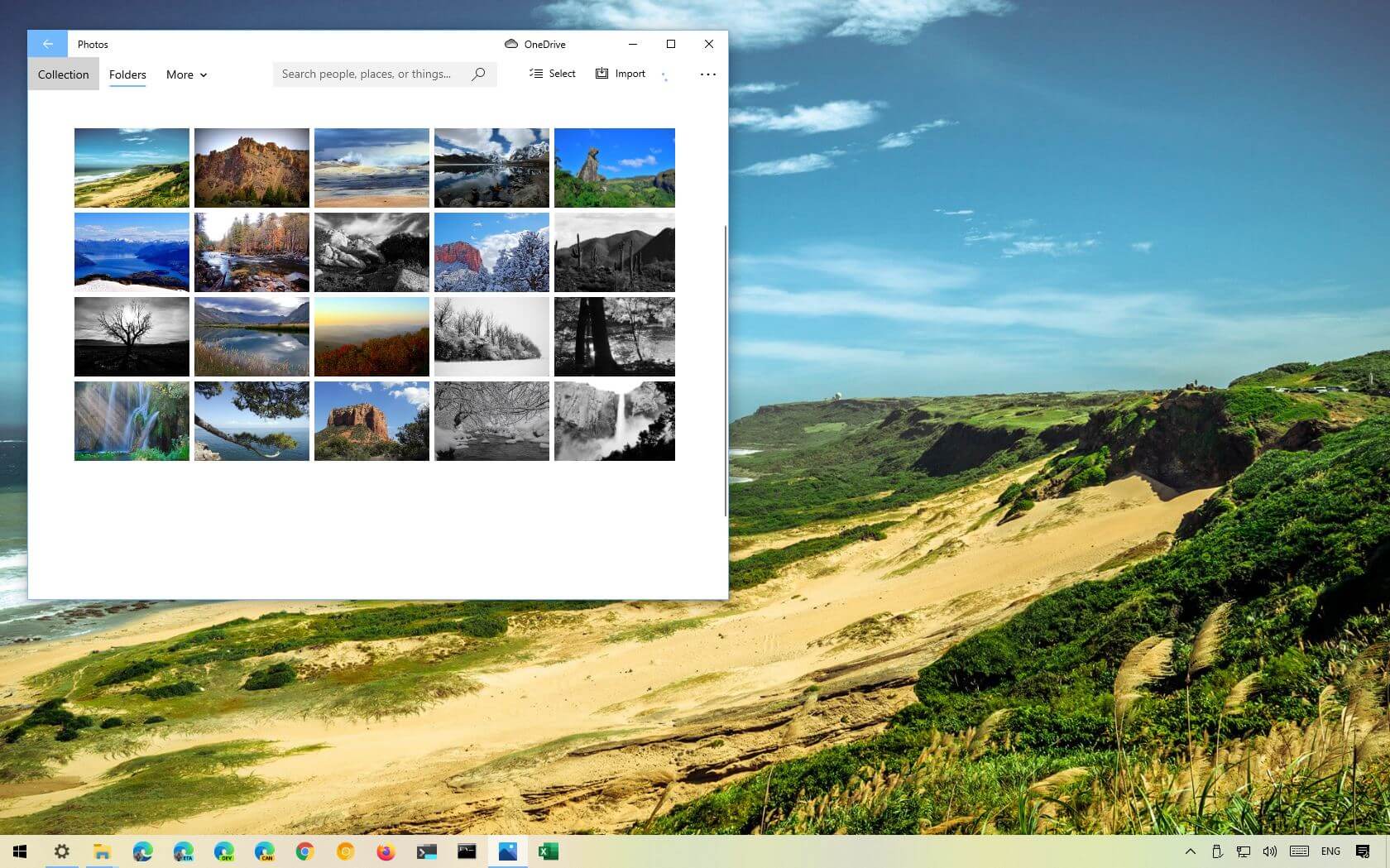Open Excel from the taskbar
Screen dimensions: 1390x868
tap(548, 851)
